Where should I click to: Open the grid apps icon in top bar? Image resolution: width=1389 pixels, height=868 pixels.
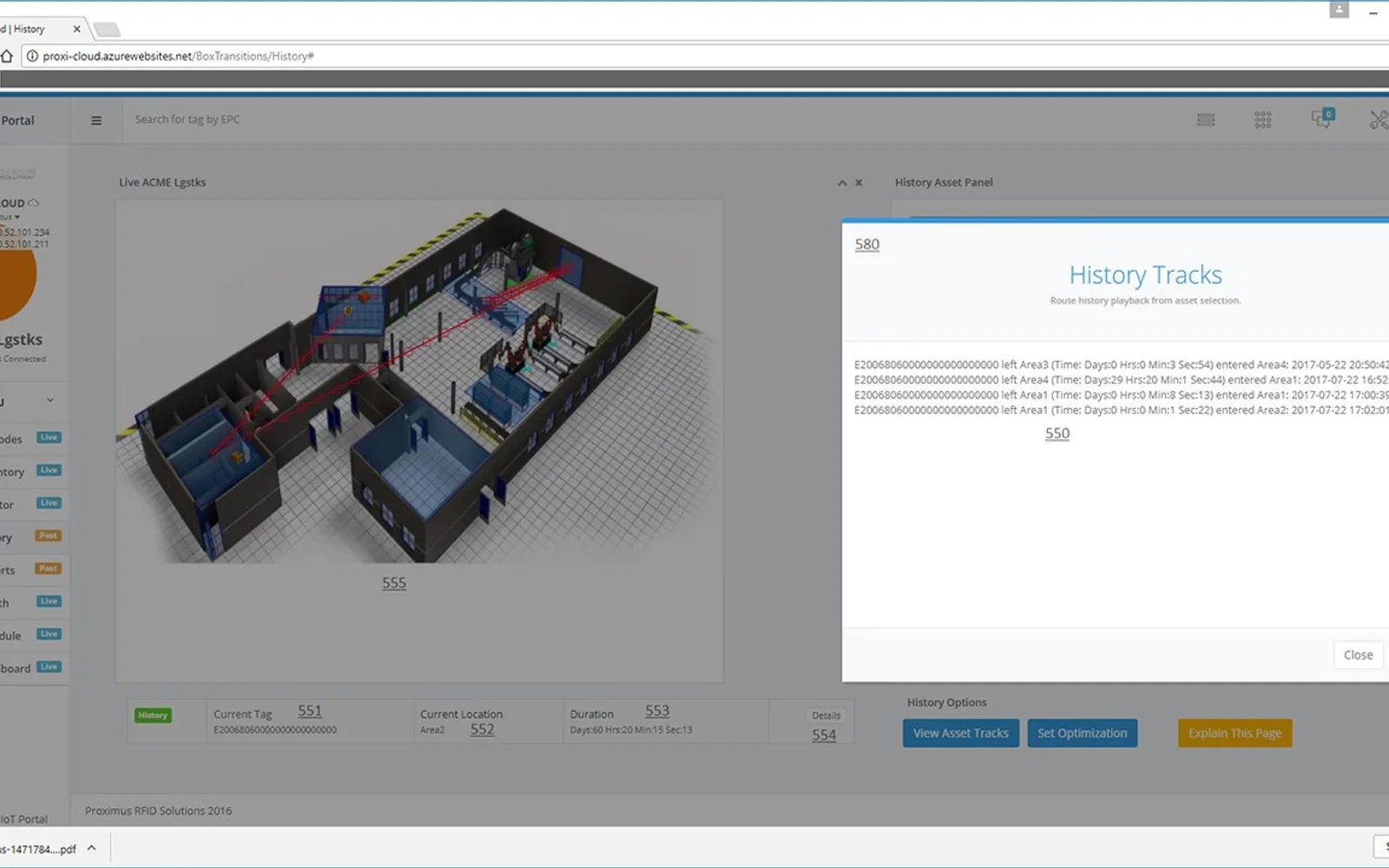1263,120
